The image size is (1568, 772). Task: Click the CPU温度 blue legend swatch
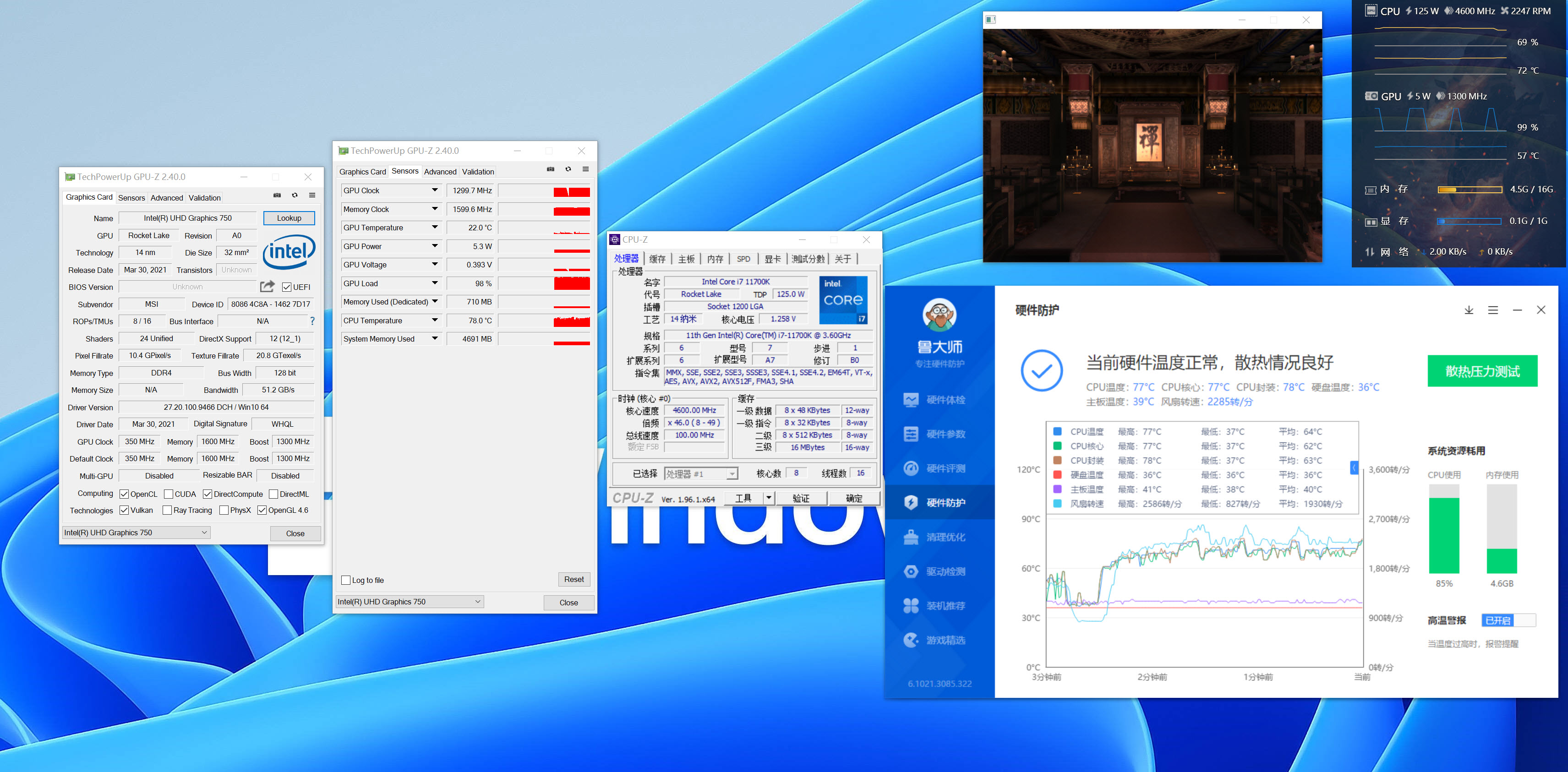pos(1057,431)
